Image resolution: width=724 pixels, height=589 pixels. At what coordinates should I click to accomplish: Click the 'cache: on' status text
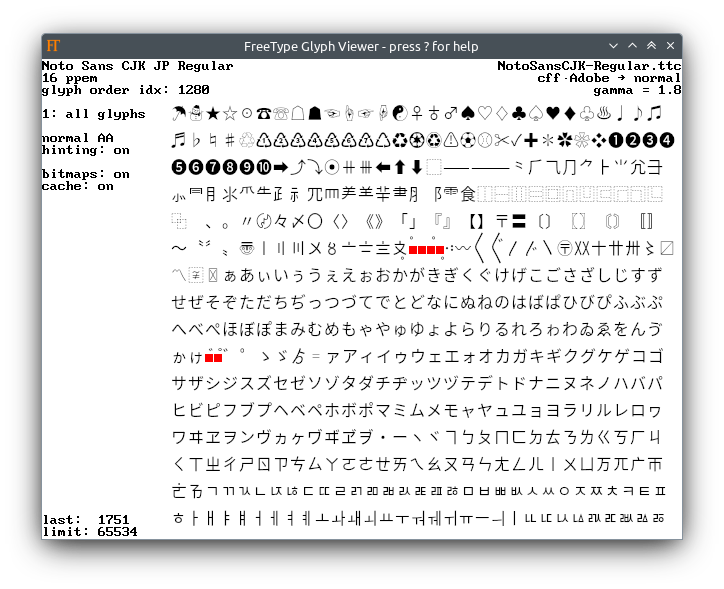click(x=78, y=186)
